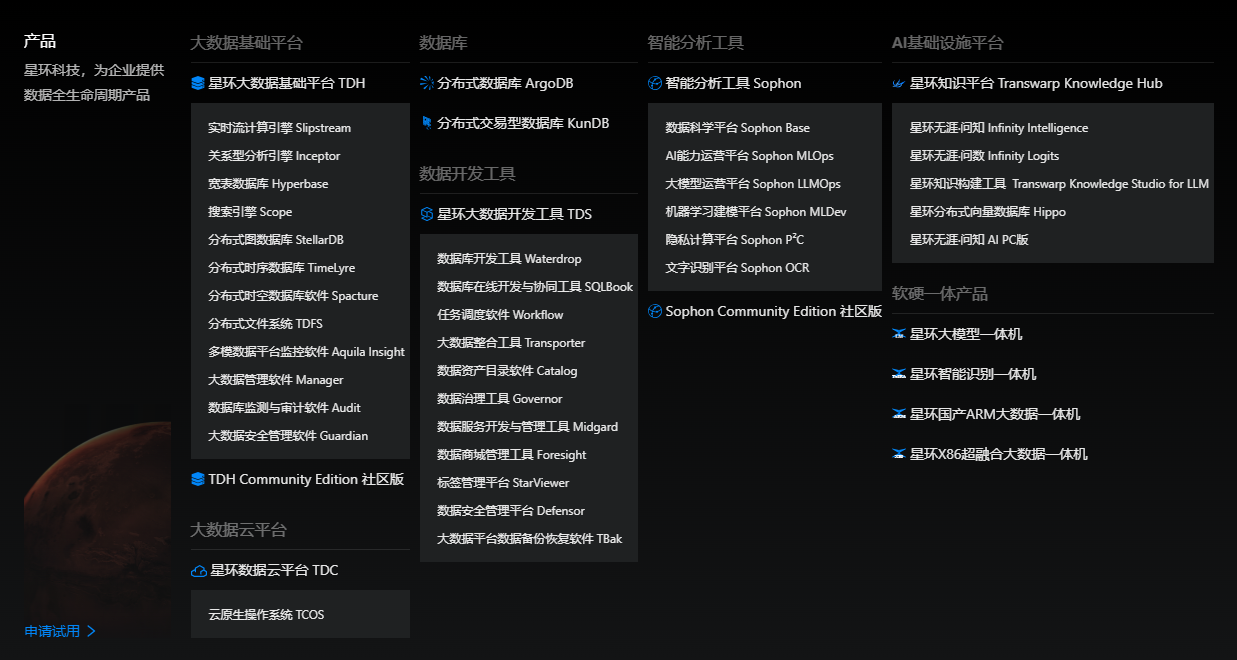Open 星环分布式向量数据库 Hippo
The image size is (1237, 660).
pyautogui.click(x=988, y=212)
